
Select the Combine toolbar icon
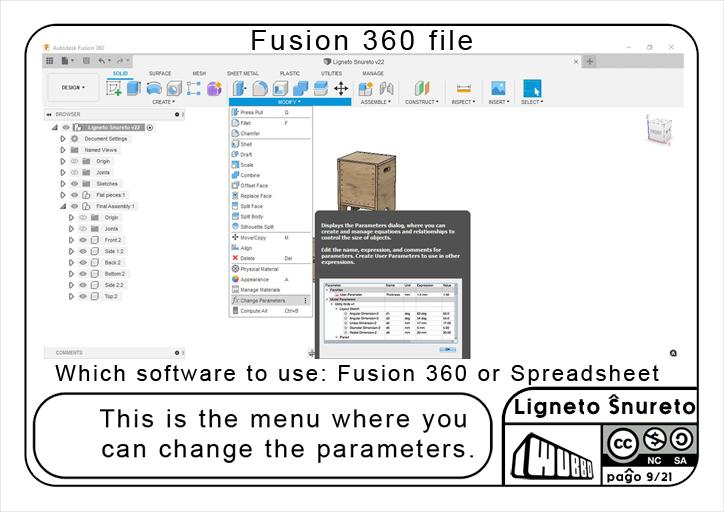pyautogui.click(x=301, y=88)
